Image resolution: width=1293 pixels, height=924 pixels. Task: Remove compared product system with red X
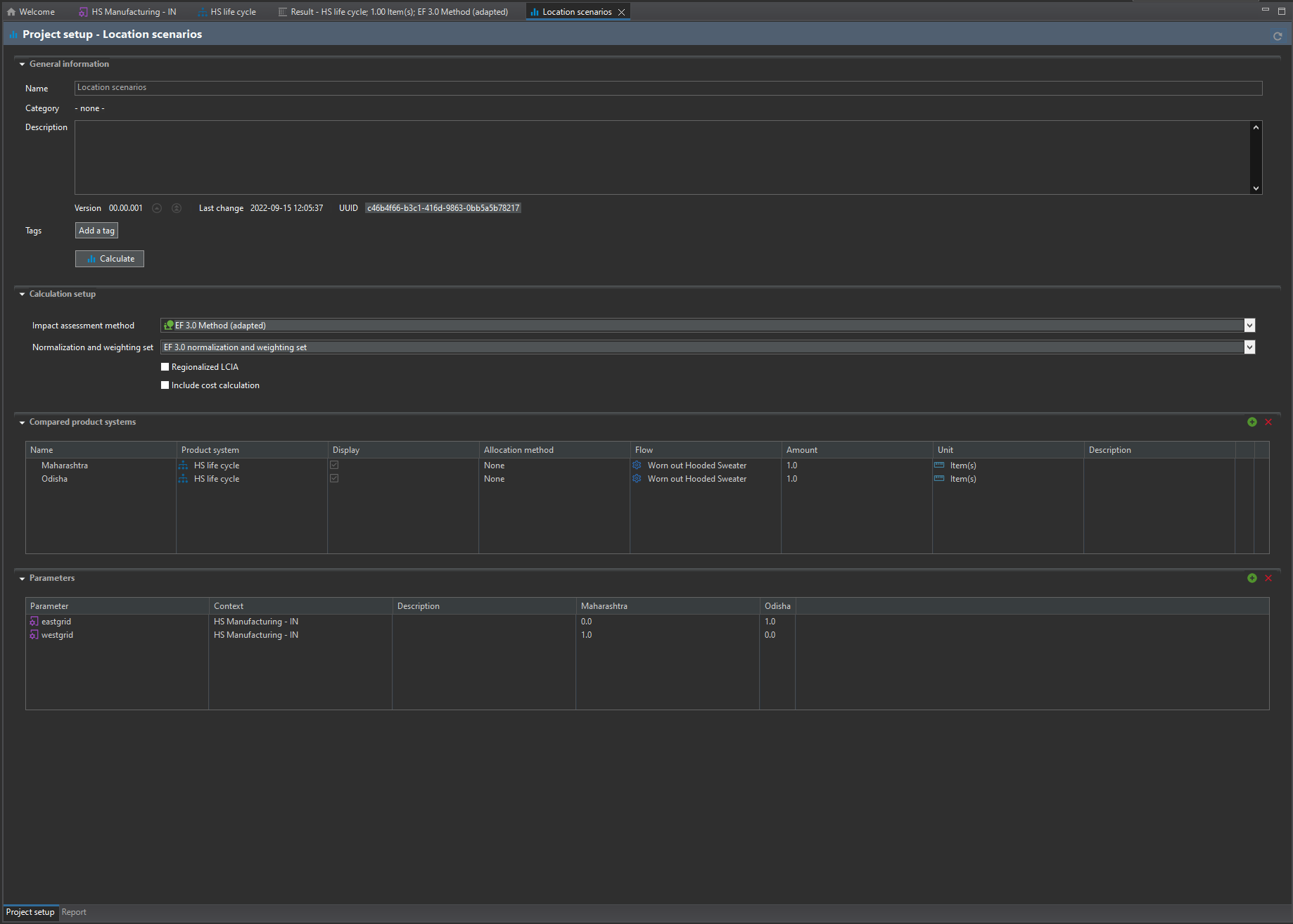[1268, 422]
